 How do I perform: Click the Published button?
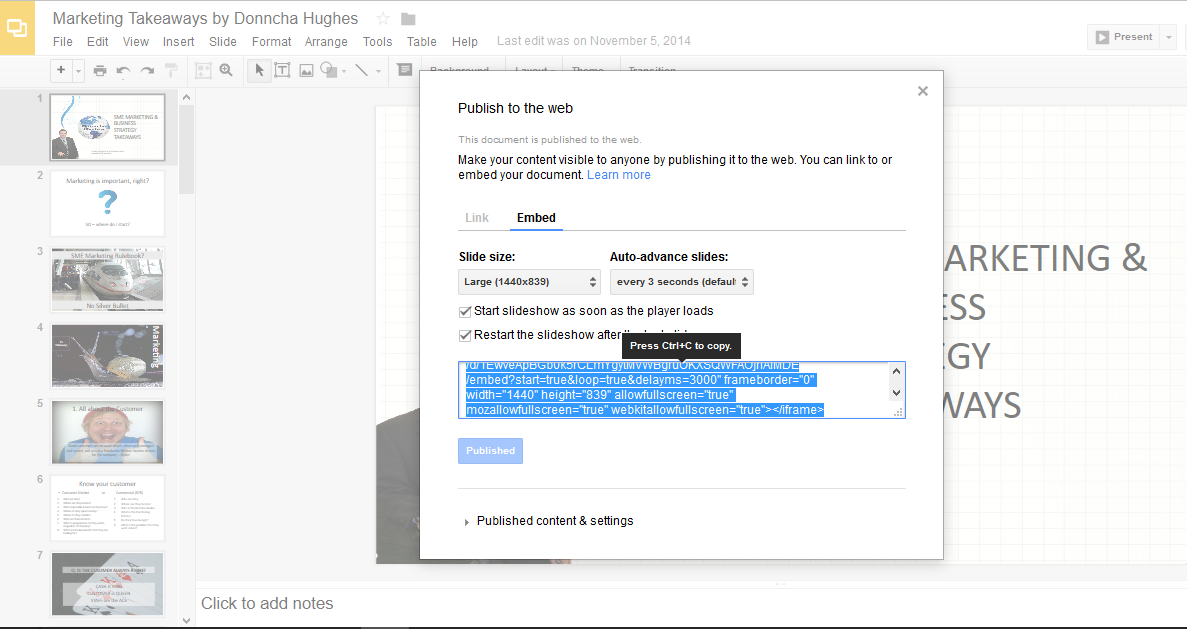491,450
